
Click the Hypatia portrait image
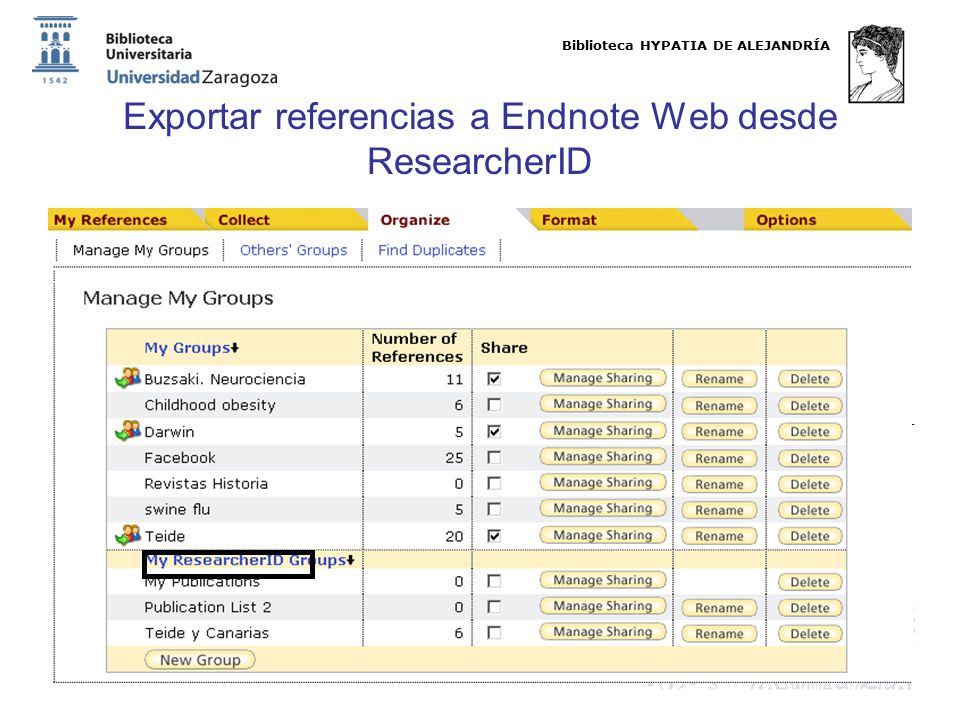pos(876,64)
